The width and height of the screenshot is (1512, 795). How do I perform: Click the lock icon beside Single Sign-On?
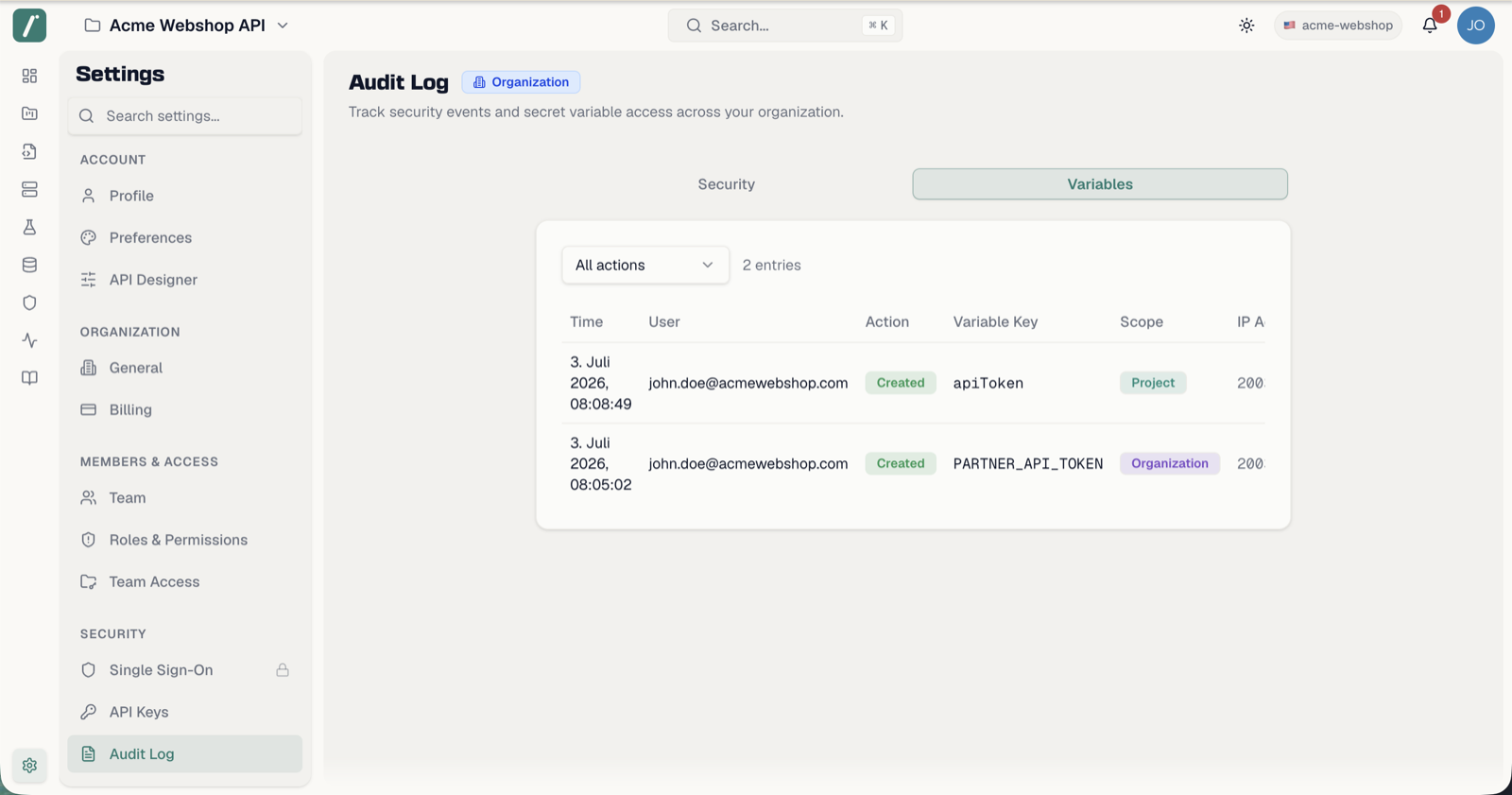click(283, 670)
